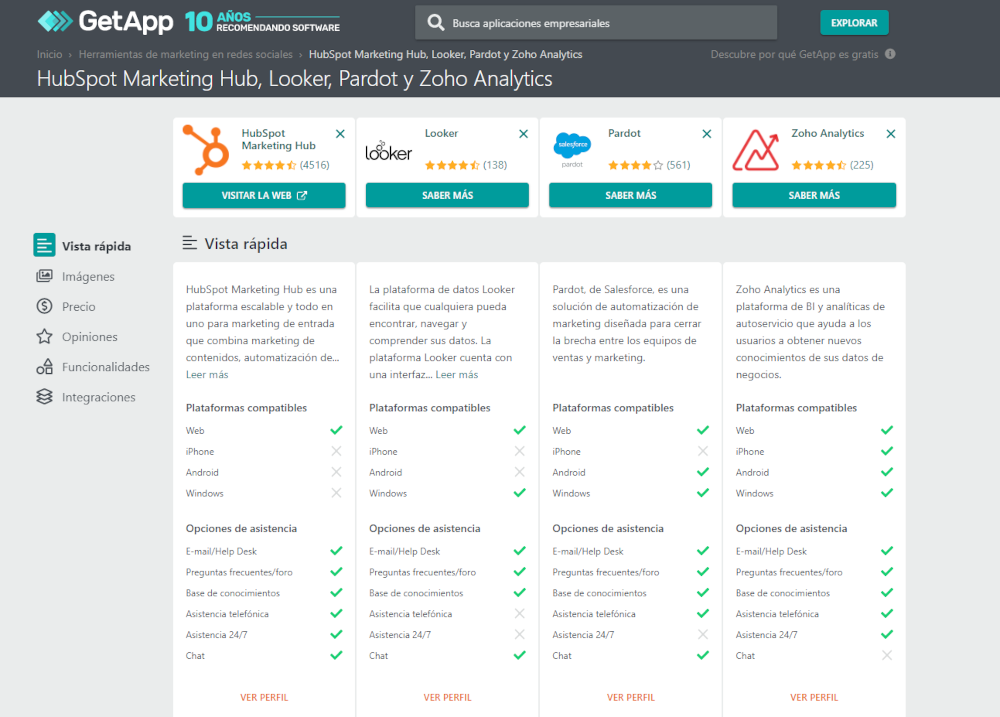Expand HubSpot description with Leer más
The width and height of the screenshot is (1000, 717).
(207, 374)
